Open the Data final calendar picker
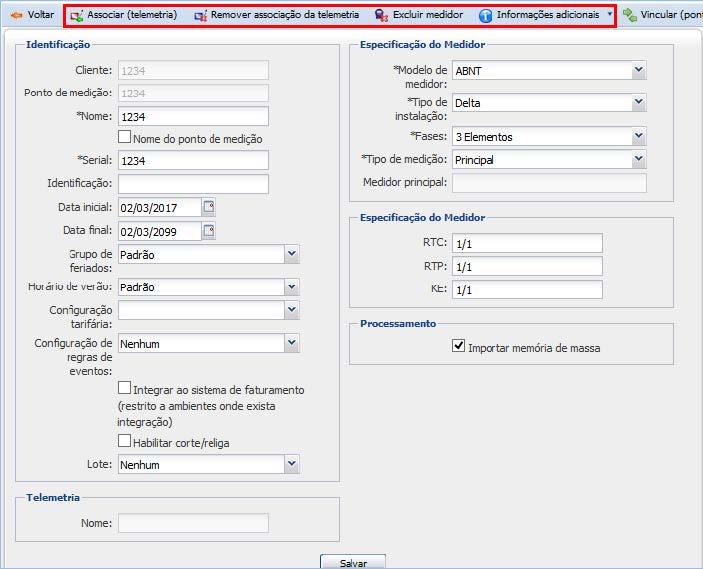 pyautogui.click(x=209, y=231)
